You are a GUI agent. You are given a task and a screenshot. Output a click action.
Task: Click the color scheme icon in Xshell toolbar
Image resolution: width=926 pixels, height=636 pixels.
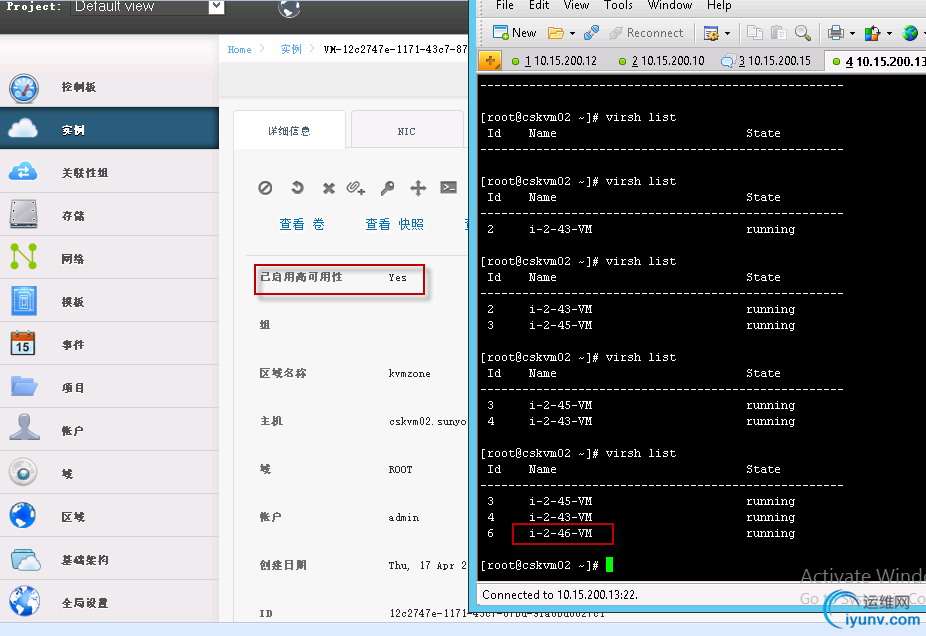[x=872, y=33]
